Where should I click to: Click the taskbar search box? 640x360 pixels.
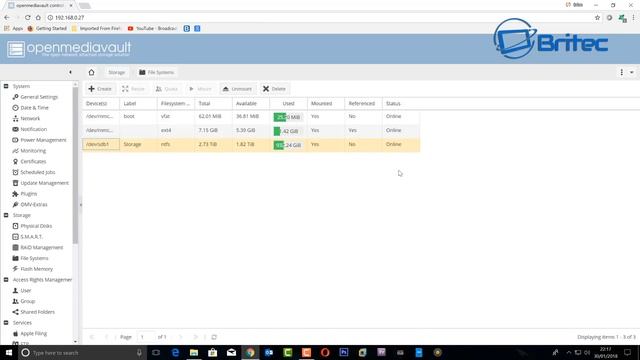(82, 353)
